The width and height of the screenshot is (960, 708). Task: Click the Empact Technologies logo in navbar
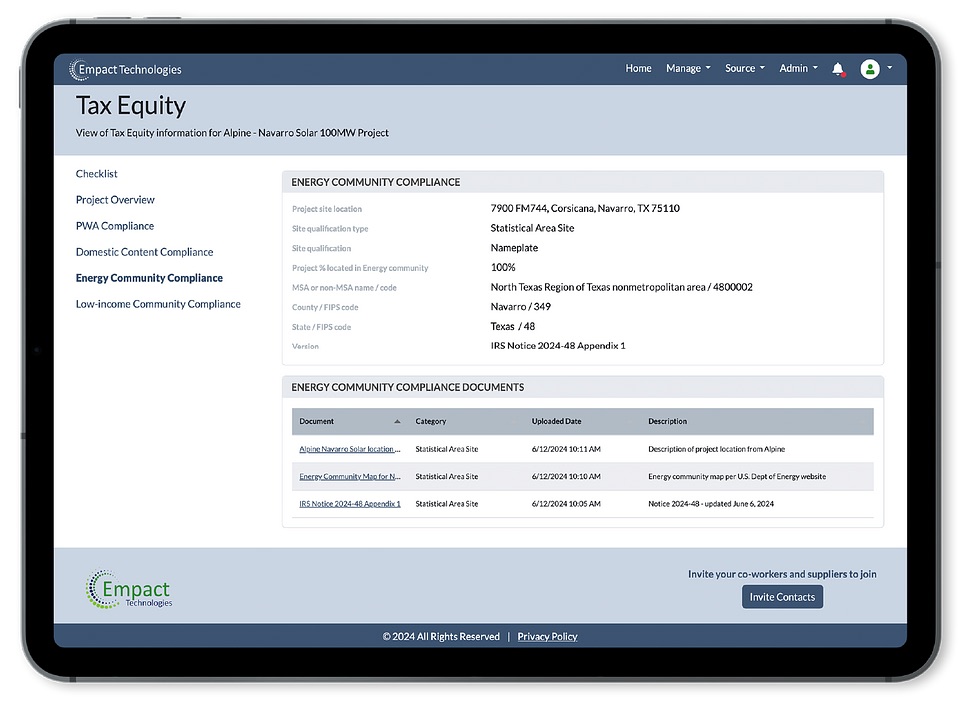tap(125, 69)
